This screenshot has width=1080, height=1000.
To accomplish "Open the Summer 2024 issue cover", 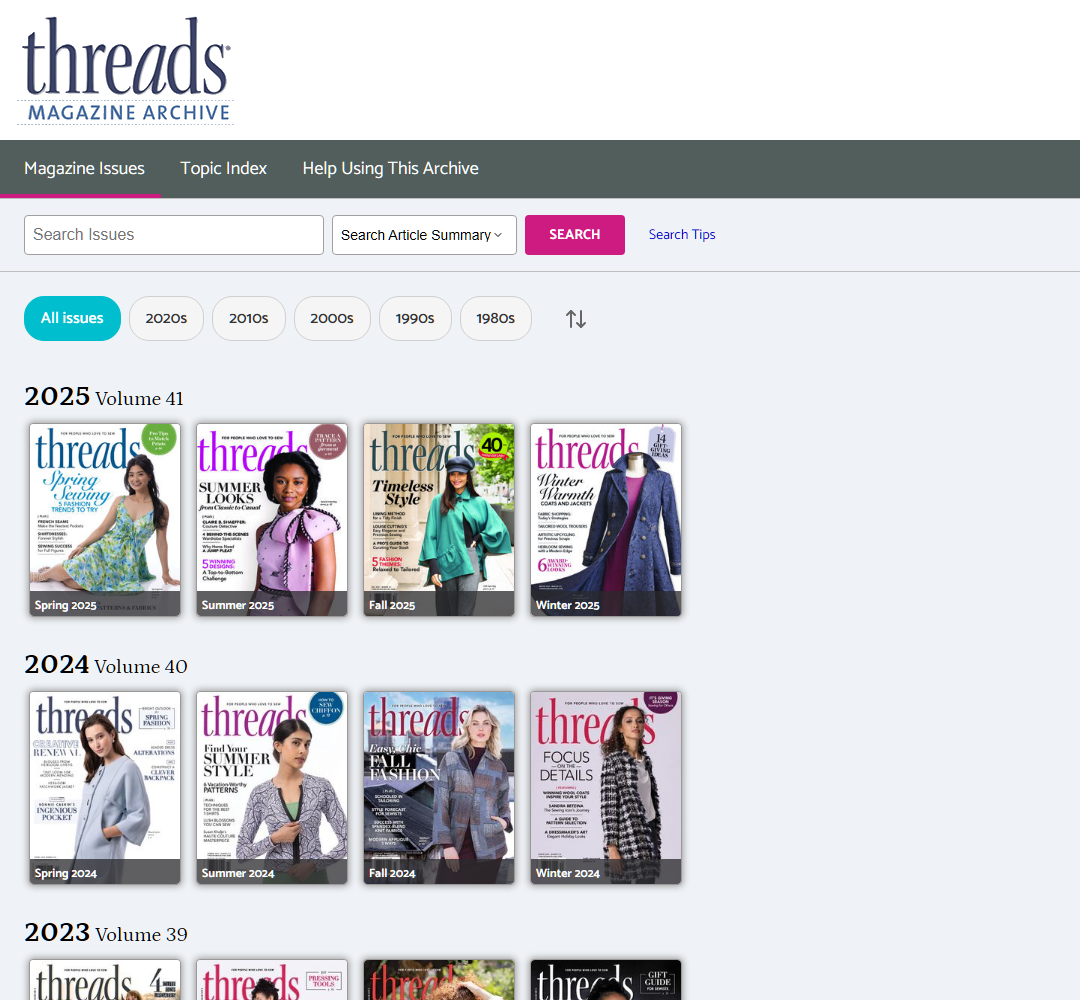I will pos(271,787).
